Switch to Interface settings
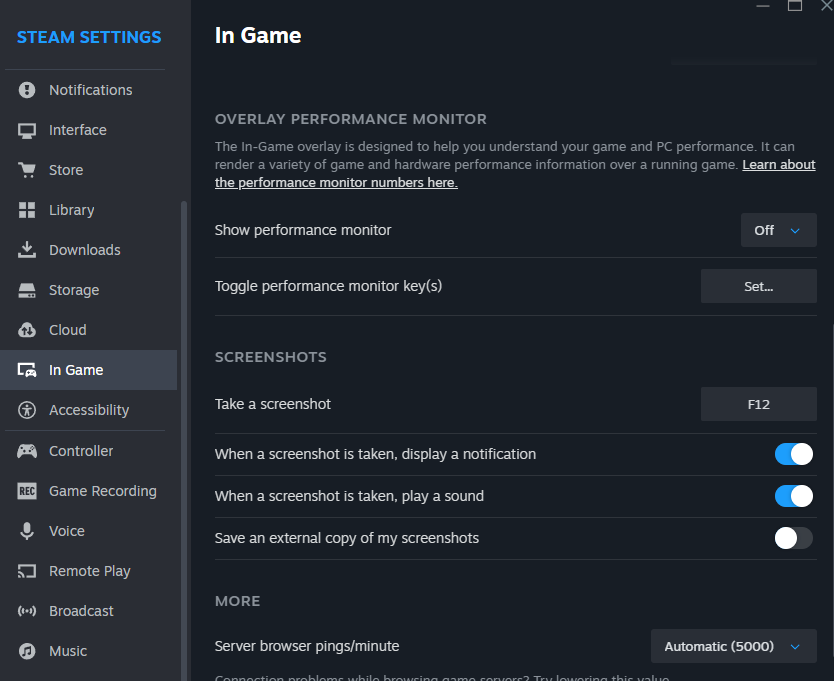The image size is (834, 681). (88, 130)
